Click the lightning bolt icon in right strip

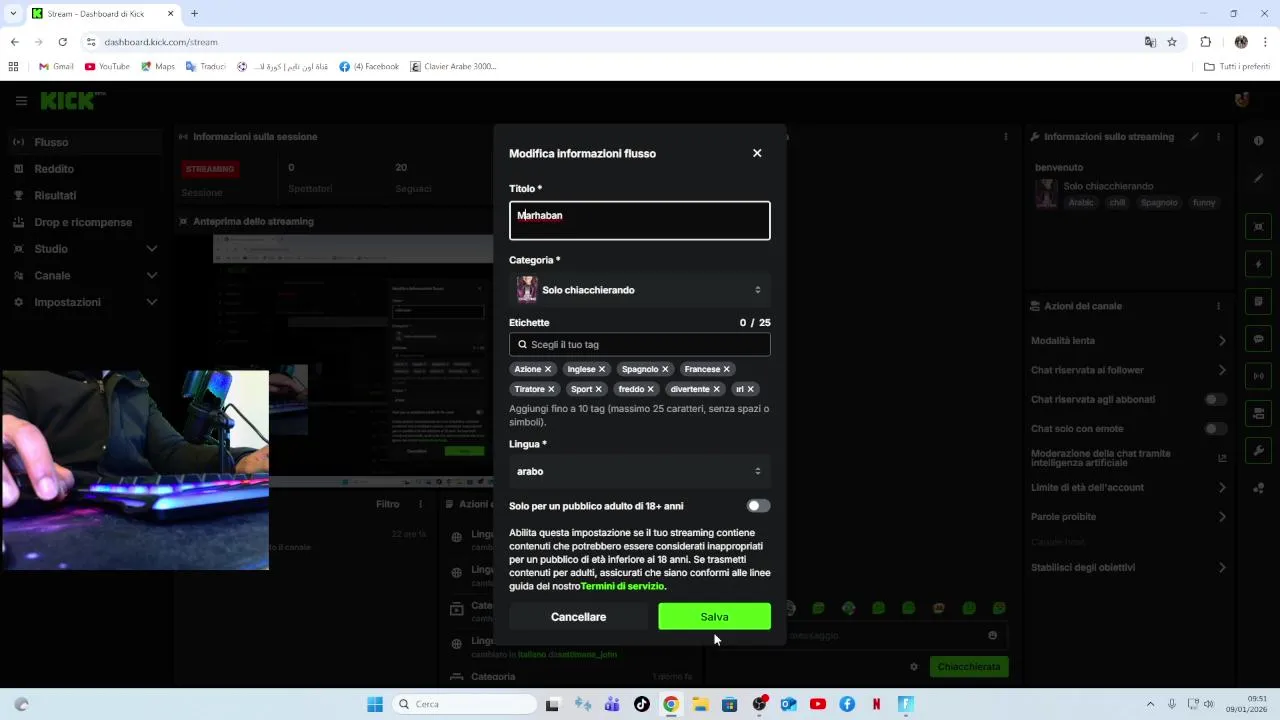tap(1258, 264)
